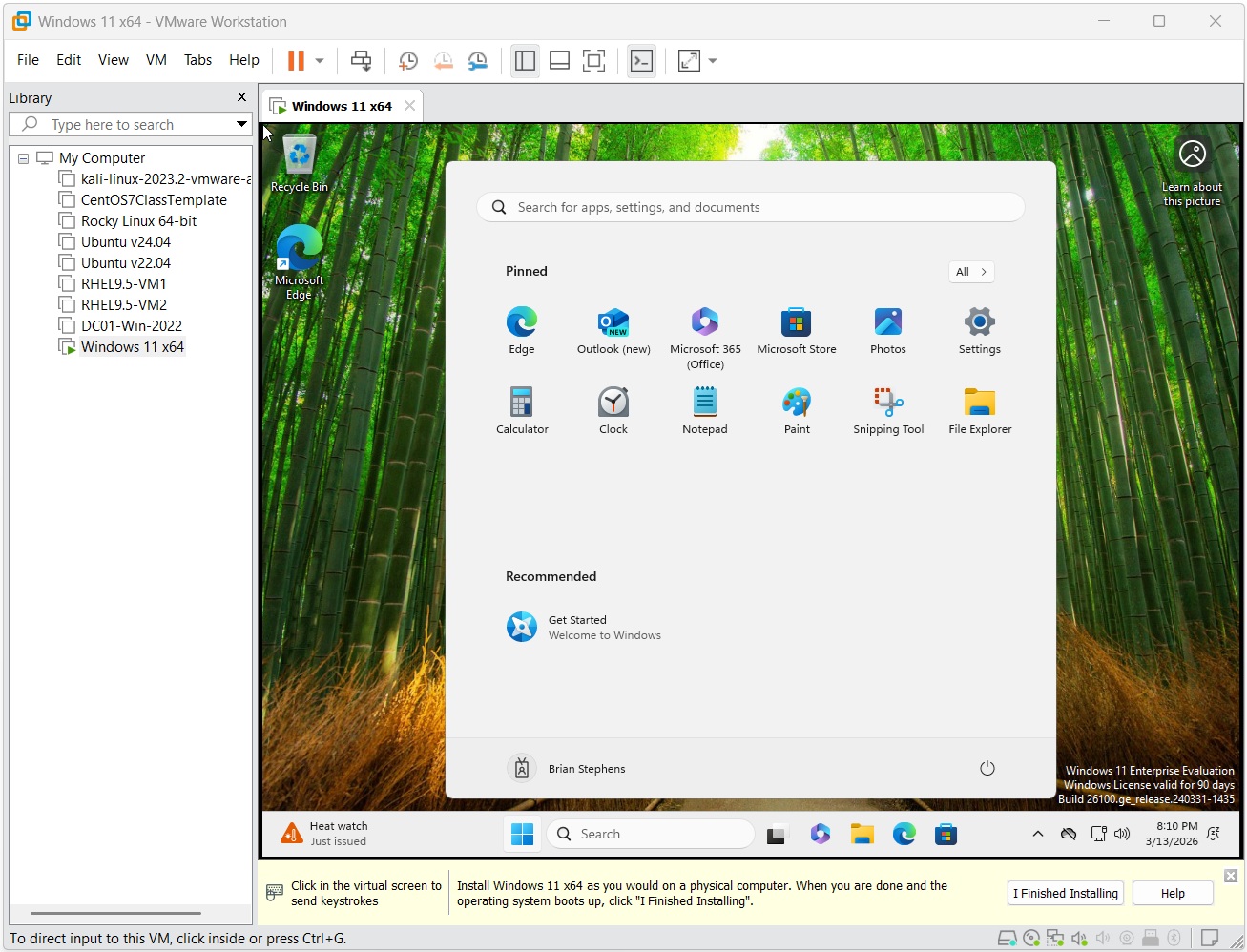The height and width of the screenshot is (952, 1247).
Task: Open Settings from the pinned apps
Action: [x=980, y=330]
